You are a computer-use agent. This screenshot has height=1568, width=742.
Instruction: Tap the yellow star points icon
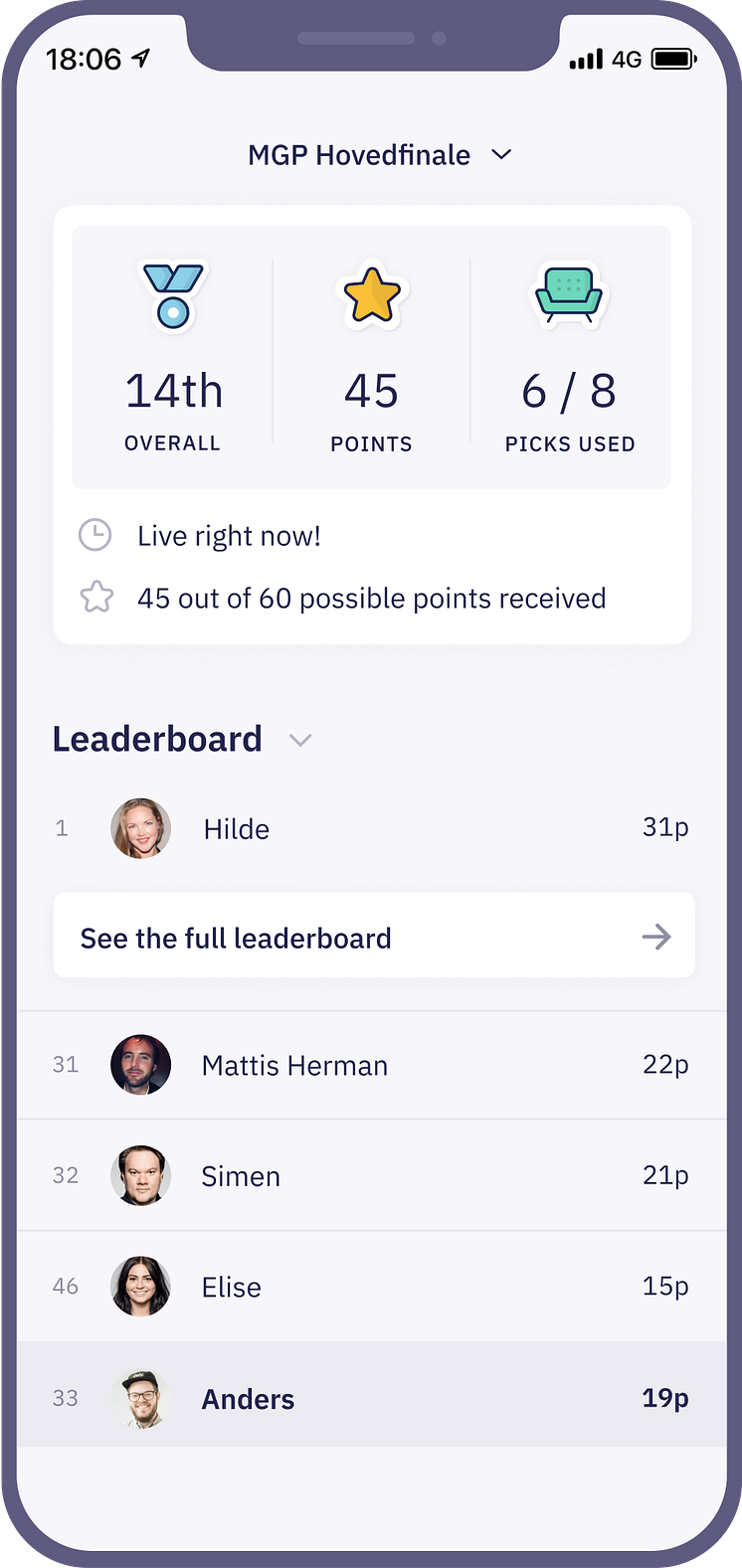(x=372, y=295)
